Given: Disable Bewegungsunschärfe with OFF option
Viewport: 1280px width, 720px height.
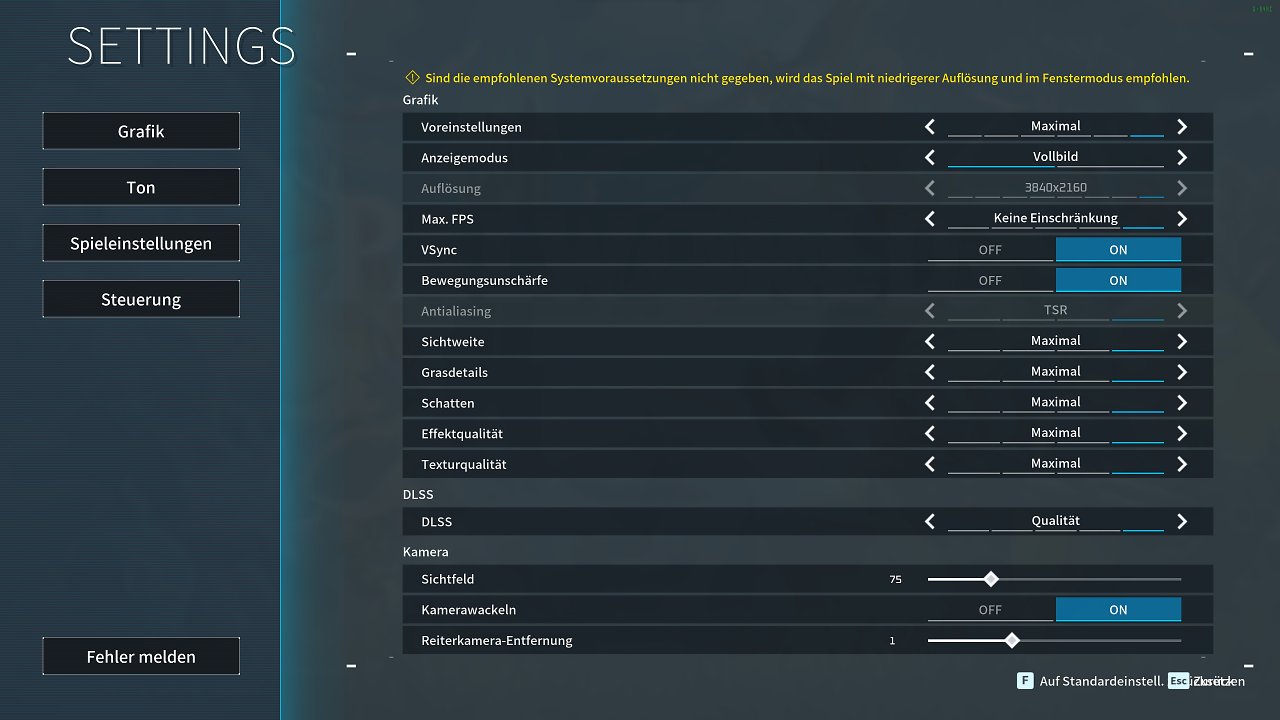Looking at the screenshot, I should tap(990, 280).
